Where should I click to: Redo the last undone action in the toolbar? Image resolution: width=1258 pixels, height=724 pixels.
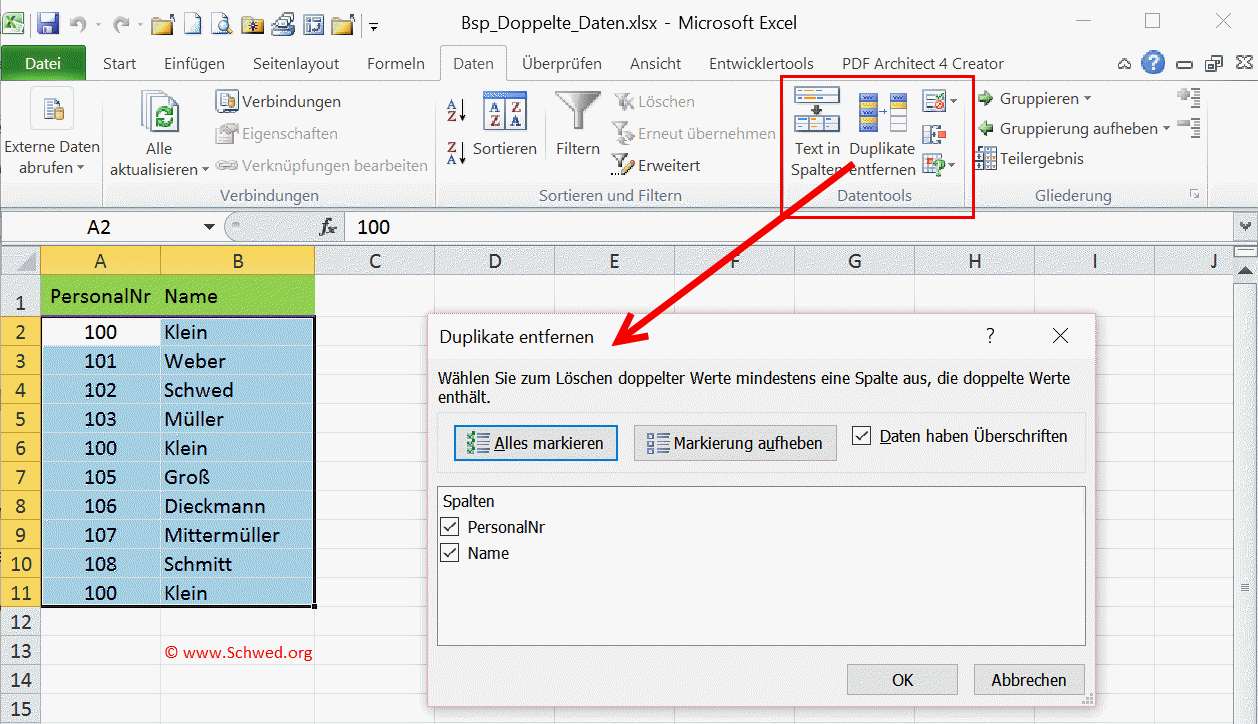pos(123,24)
